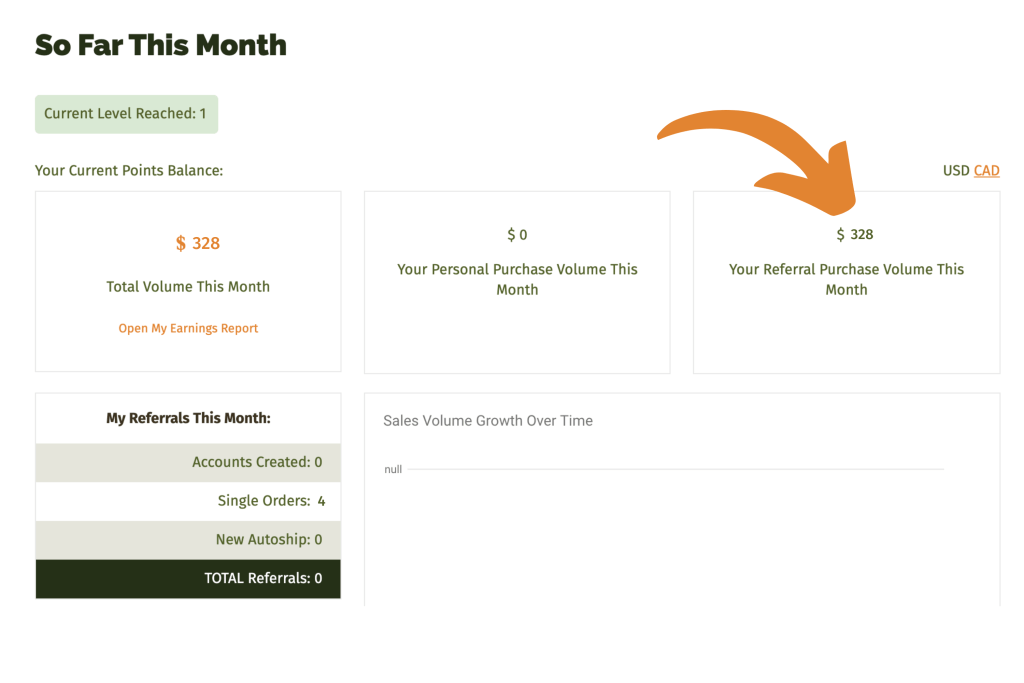Click the TOTAL Referrals dark row
The image size is (1024, 683).
point(188,579)
